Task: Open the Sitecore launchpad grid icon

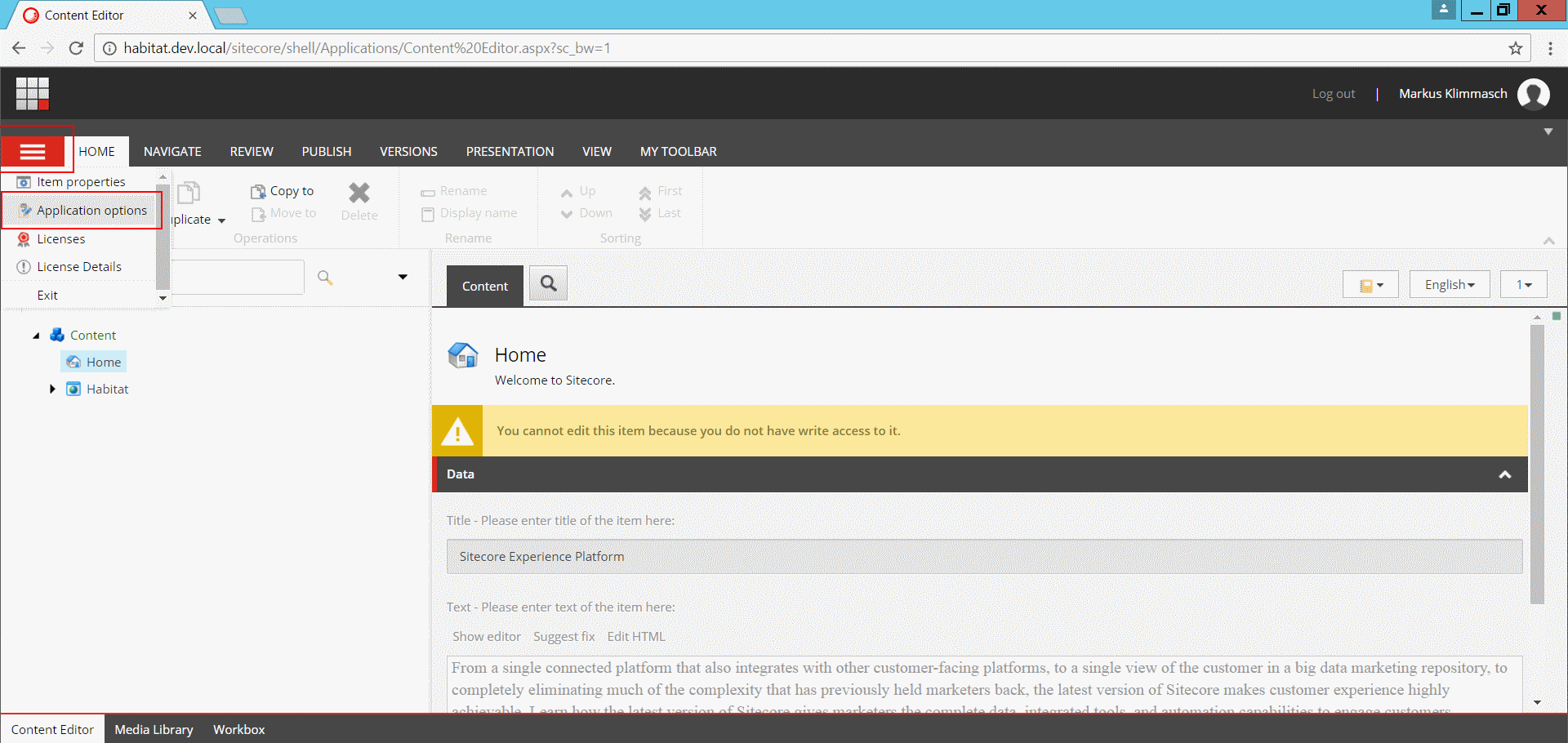Action: (33, 94)
